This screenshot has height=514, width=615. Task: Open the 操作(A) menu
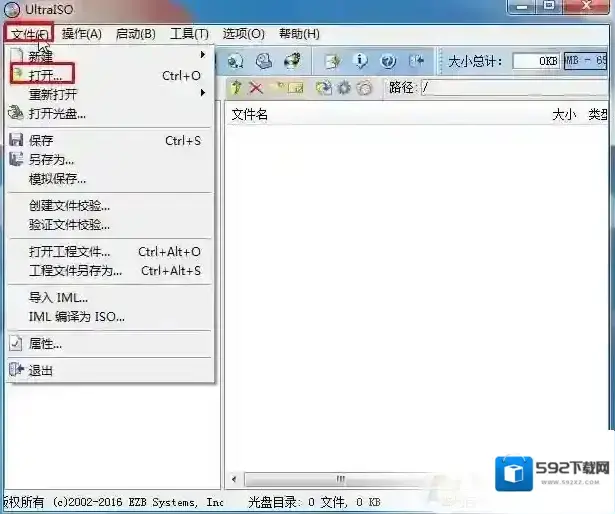tap(81, 34)
